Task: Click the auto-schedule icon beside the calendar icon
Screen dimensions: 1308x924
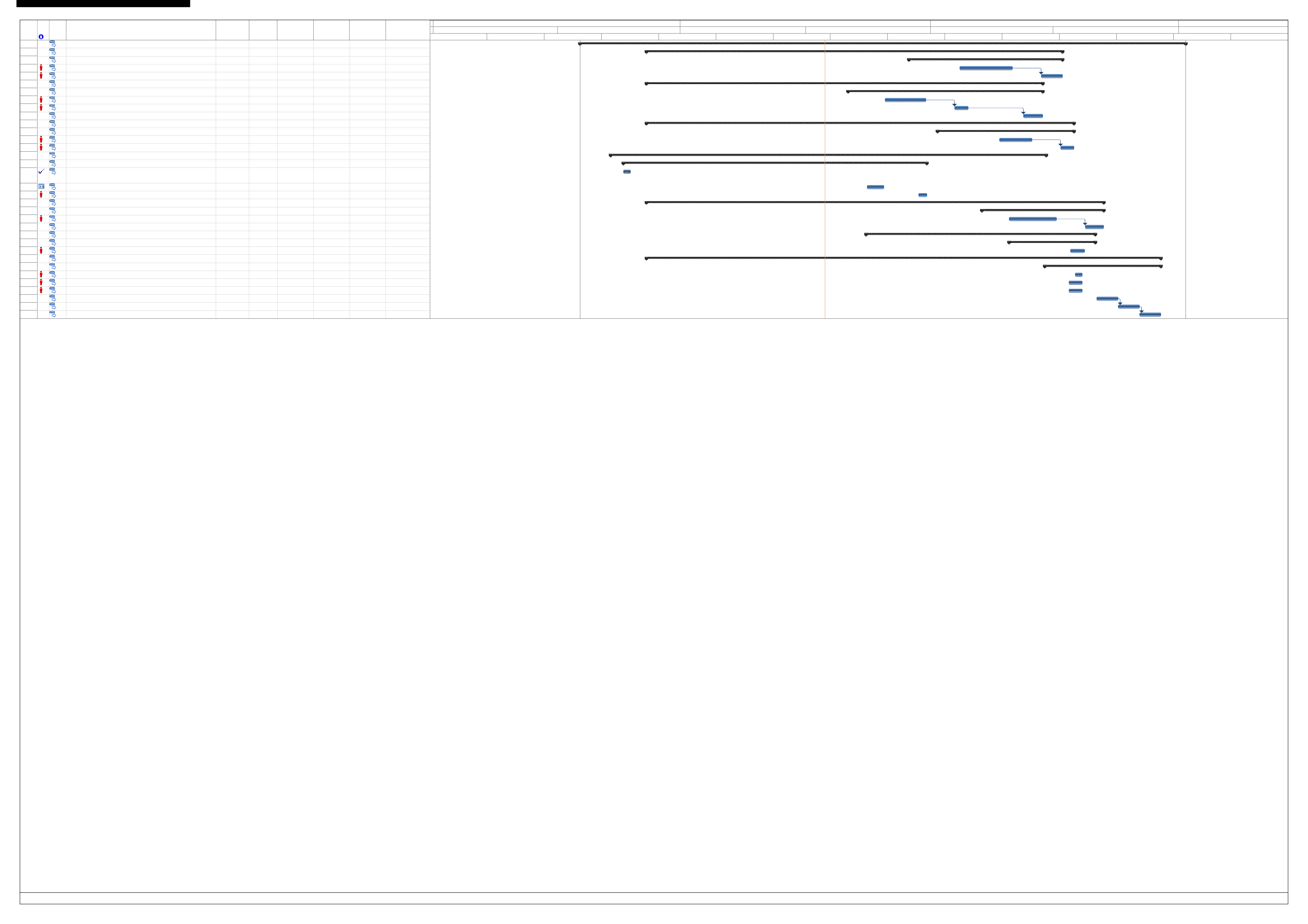Action: 53,186
